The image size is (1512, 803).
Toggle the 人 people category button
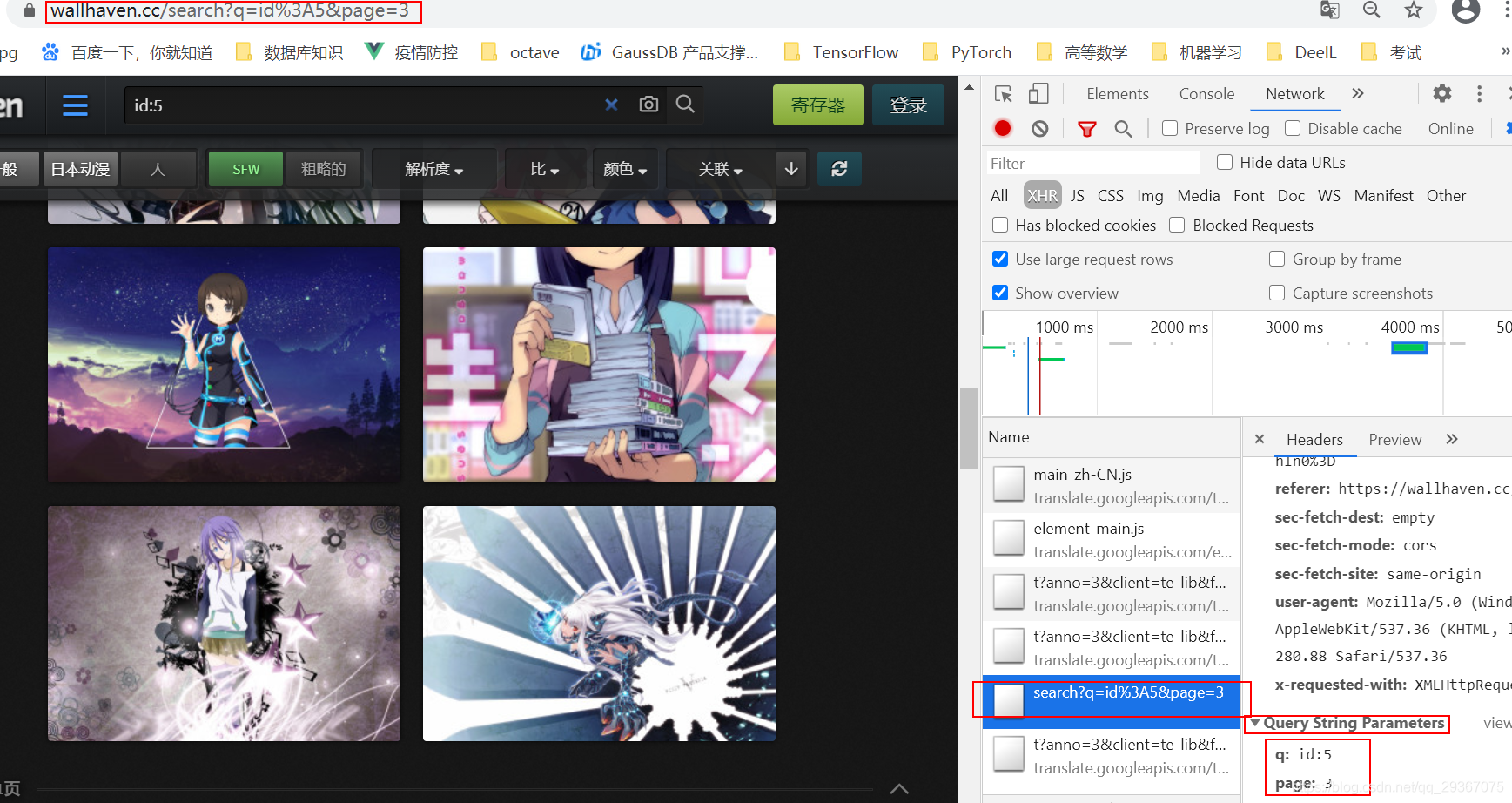click(x=158, y=169)
